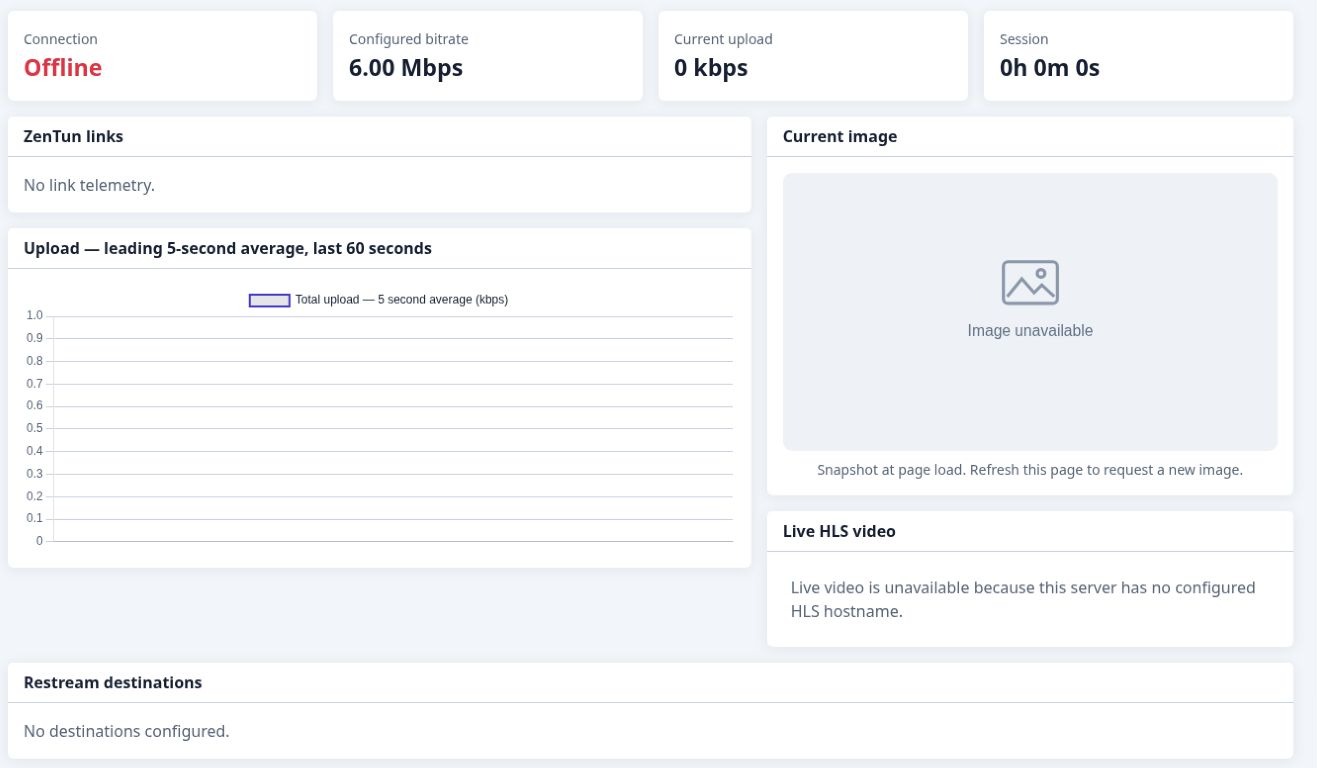Select the Offline connection status

[63, 68]
